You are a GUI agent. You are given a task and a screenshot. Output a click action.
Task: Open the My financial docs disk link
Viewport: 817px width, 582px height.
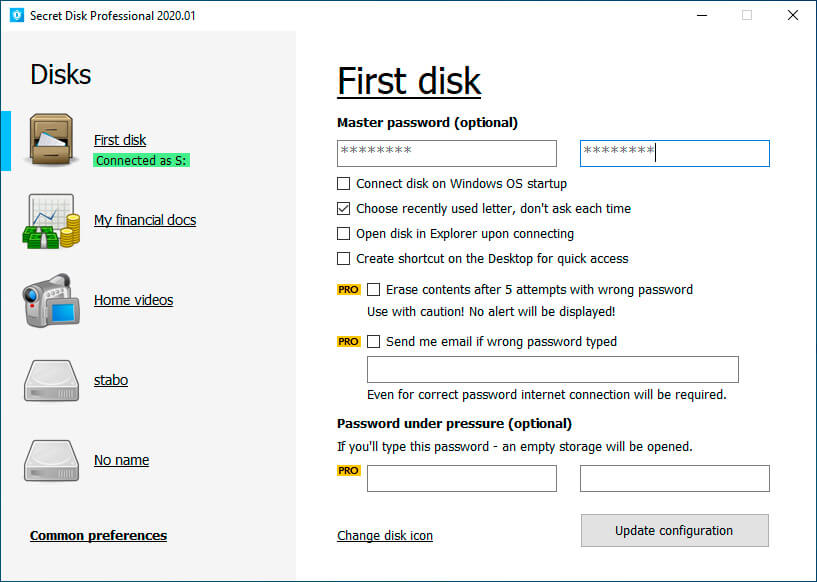tap(145, 220)
